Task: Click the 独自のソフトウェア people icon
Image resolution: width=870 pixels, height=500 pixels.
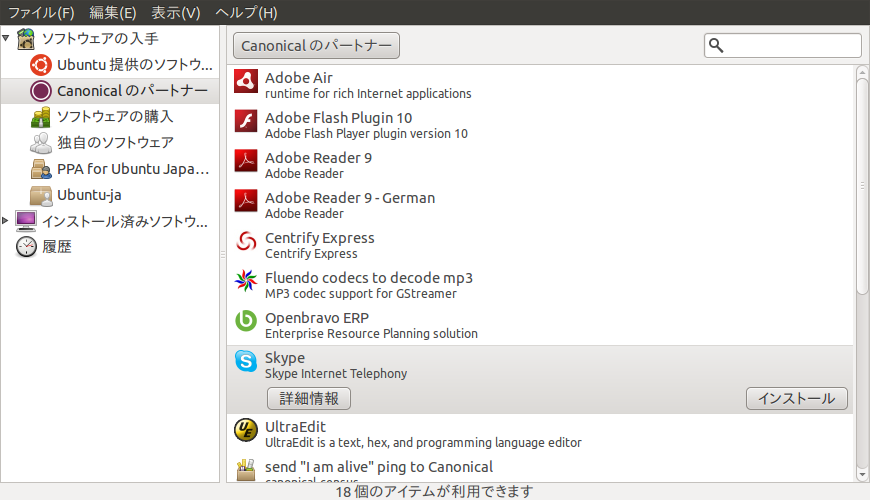Action: point(41,143)
